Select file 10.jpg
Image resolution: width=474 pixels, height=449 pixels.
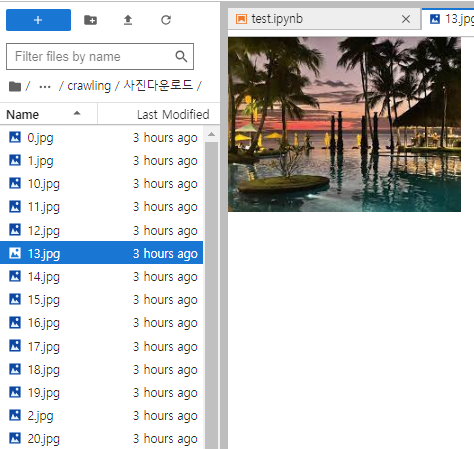(101, 184)
